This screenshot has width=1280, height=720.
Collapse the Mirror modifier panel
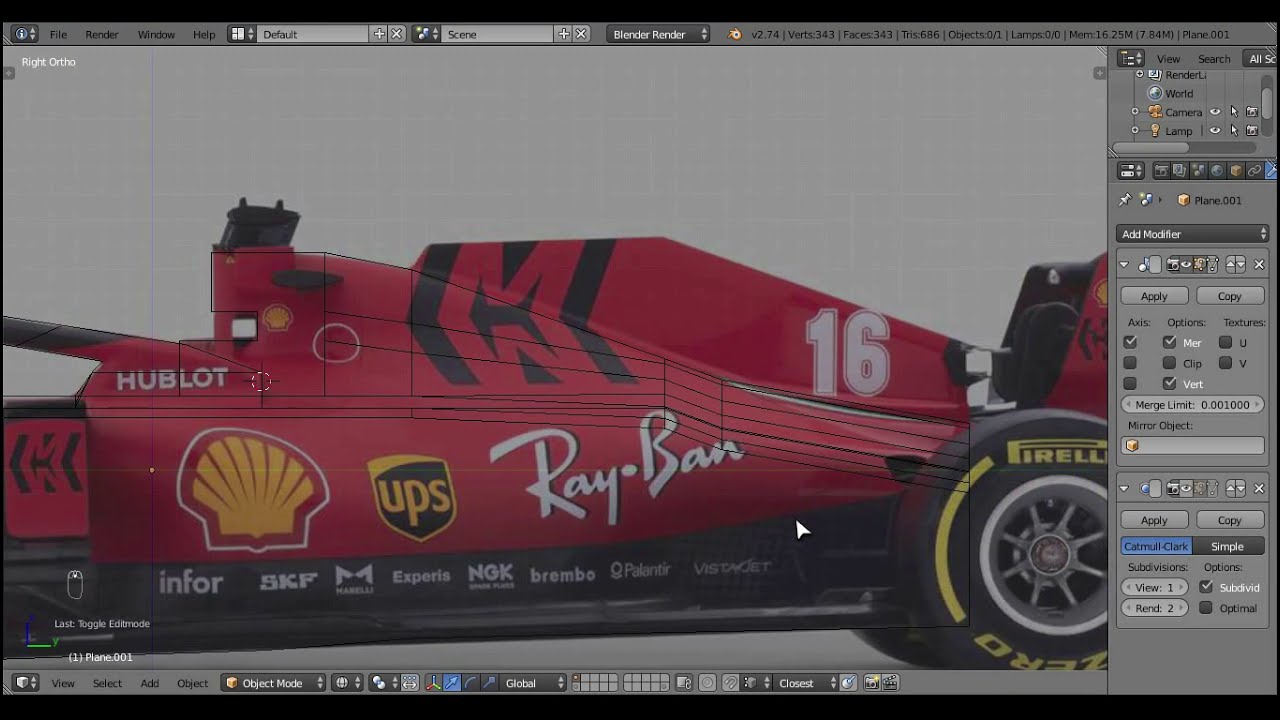(x=1124, y=265)
